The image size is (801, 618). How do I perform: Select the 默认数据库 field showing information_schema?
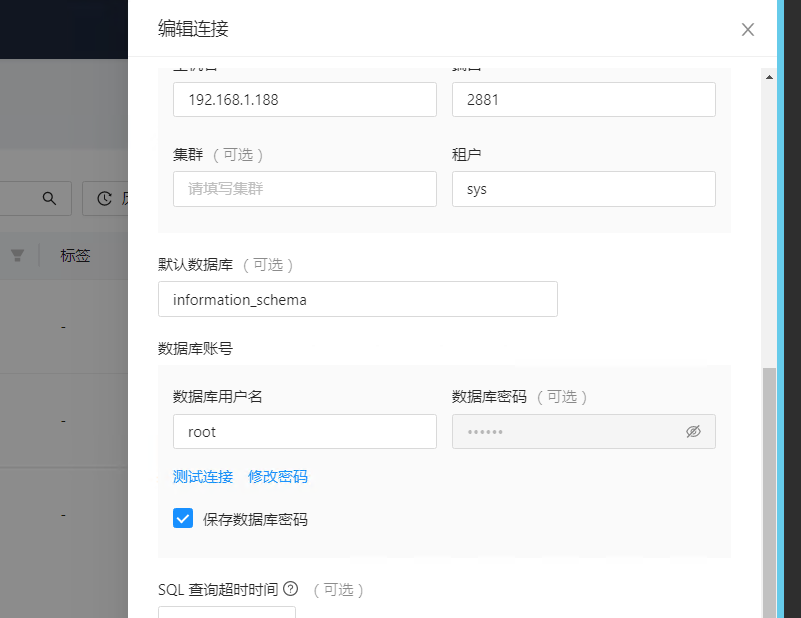(357, 299)
